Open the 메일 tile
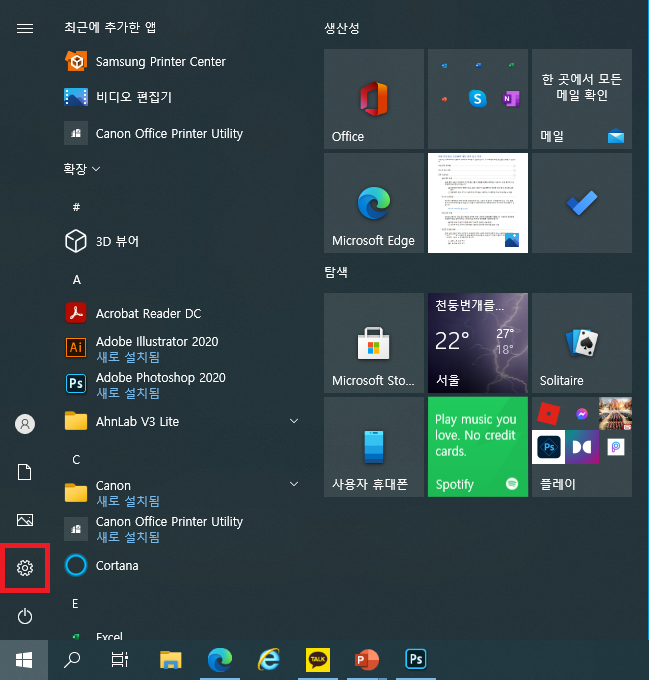The image size is (649, 680). (582, 99)
